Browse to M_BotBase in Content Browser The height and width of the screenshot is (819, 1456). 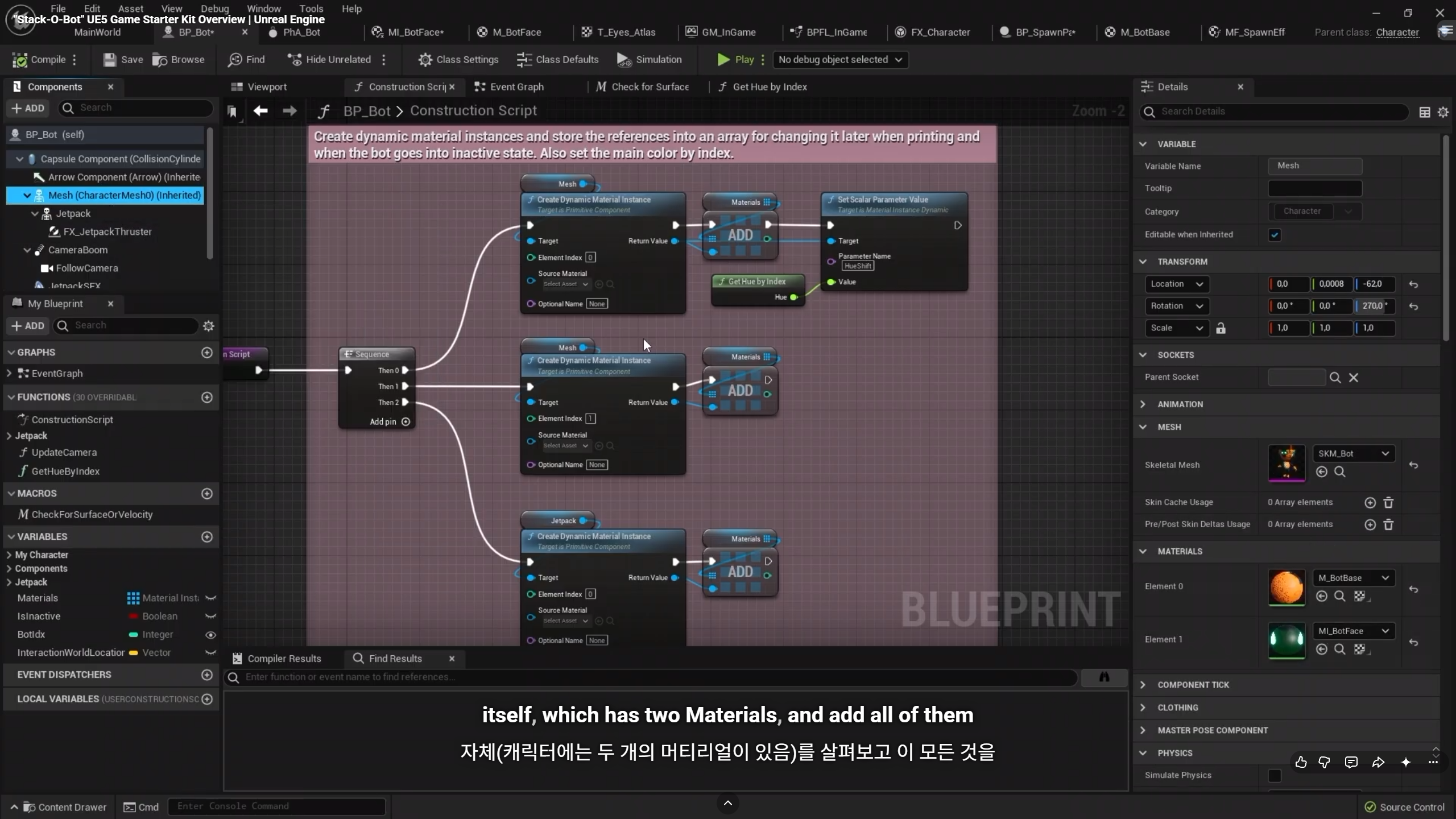click(1339, 596)
